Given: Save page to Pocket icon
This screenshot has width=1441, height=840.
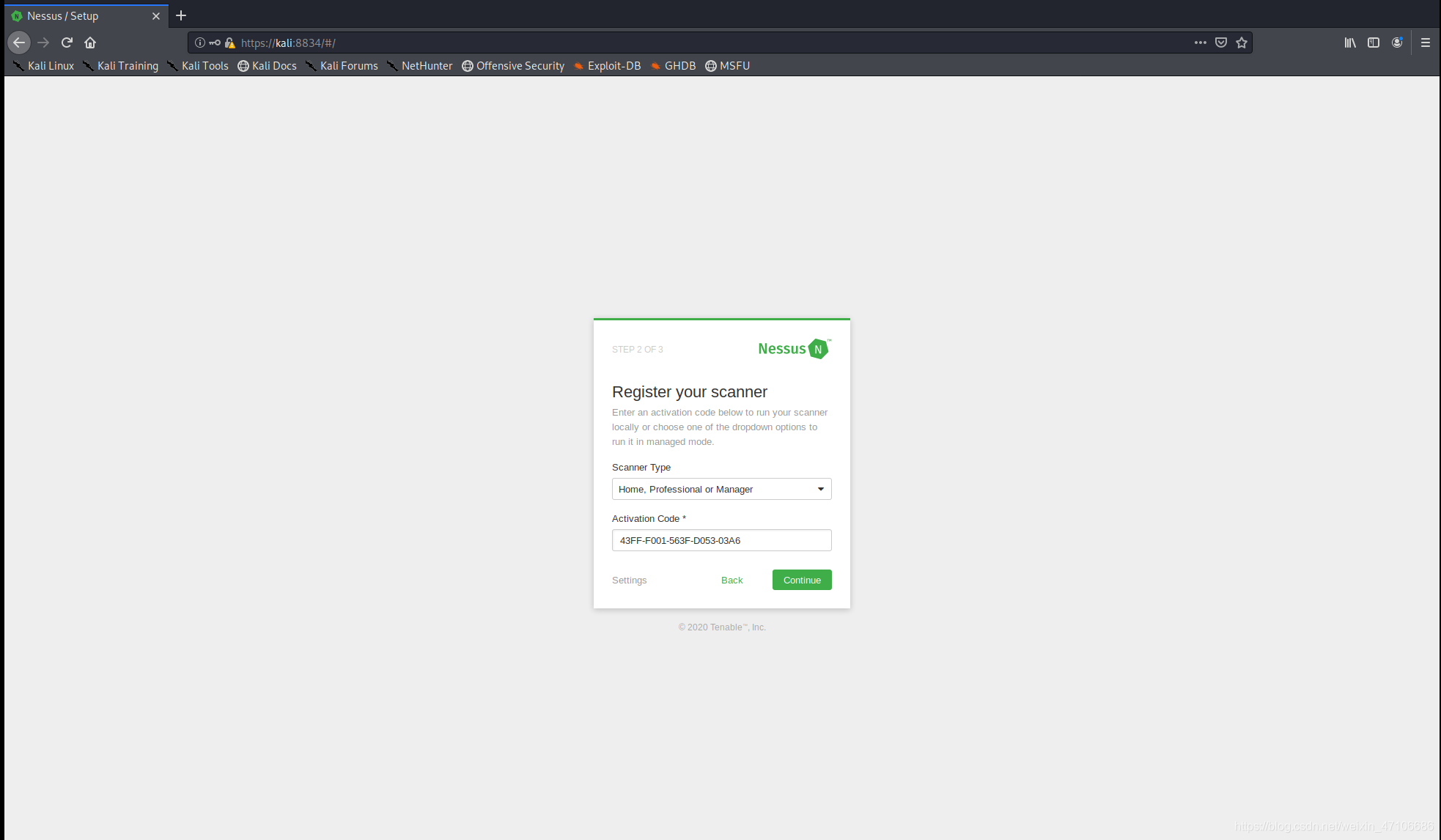Looking at the screenshot, I should tap(1221, 43).
